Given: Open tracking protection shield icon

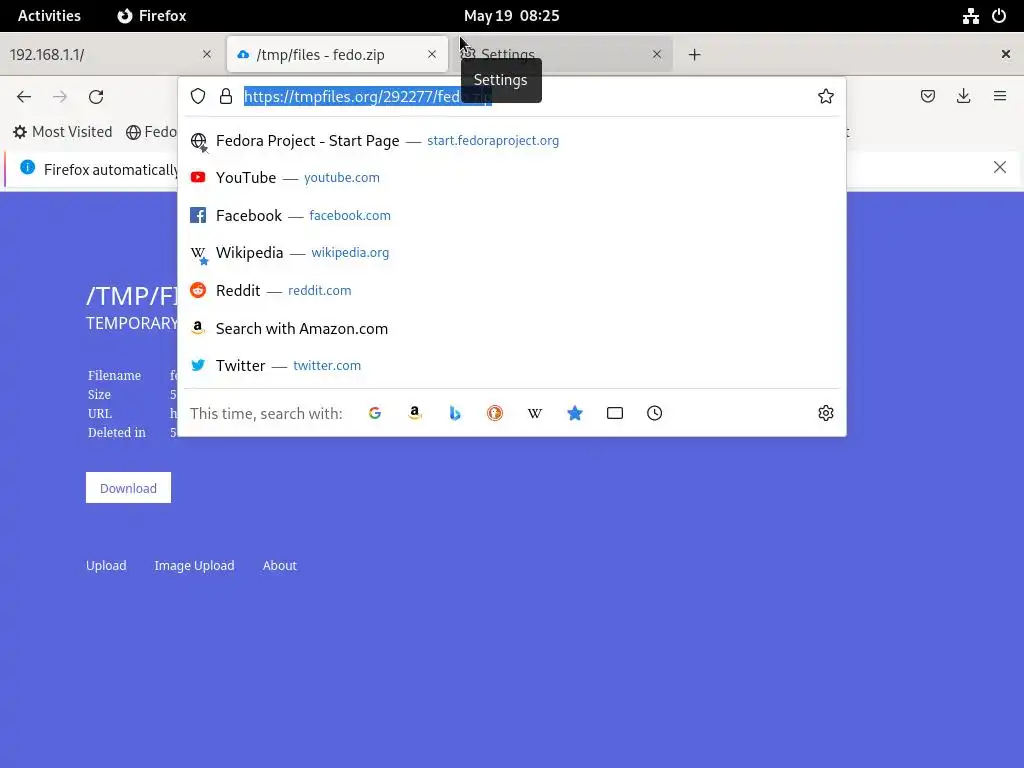Looking at the screenshot, I should point(198,97).
